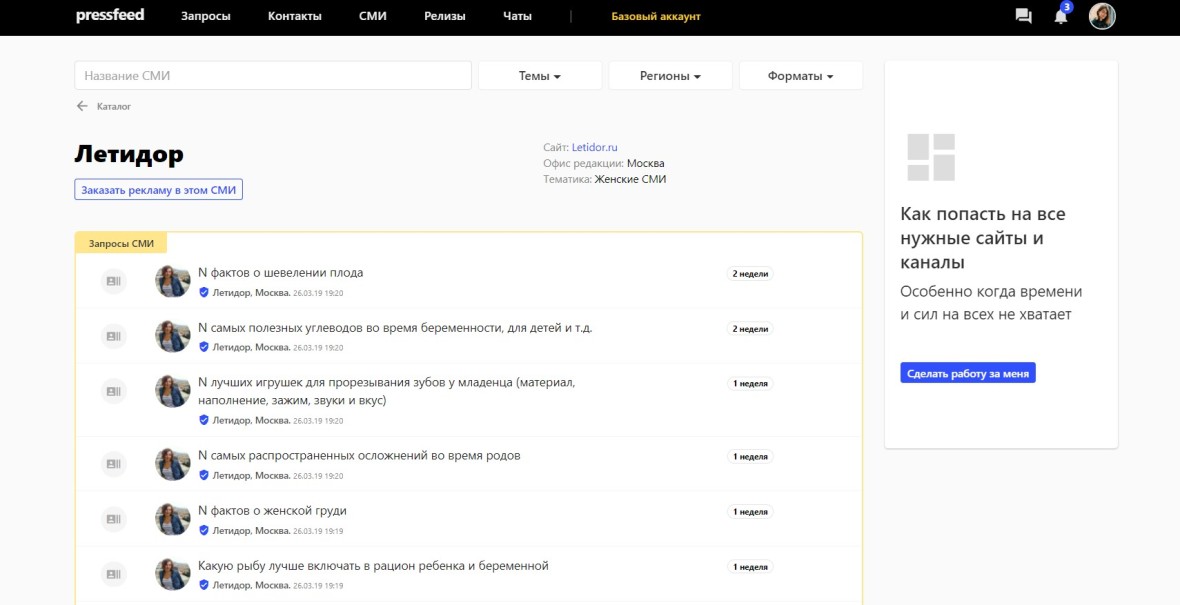Open Чаты in top navigation

pyautogui.click(x=517, y=17)
